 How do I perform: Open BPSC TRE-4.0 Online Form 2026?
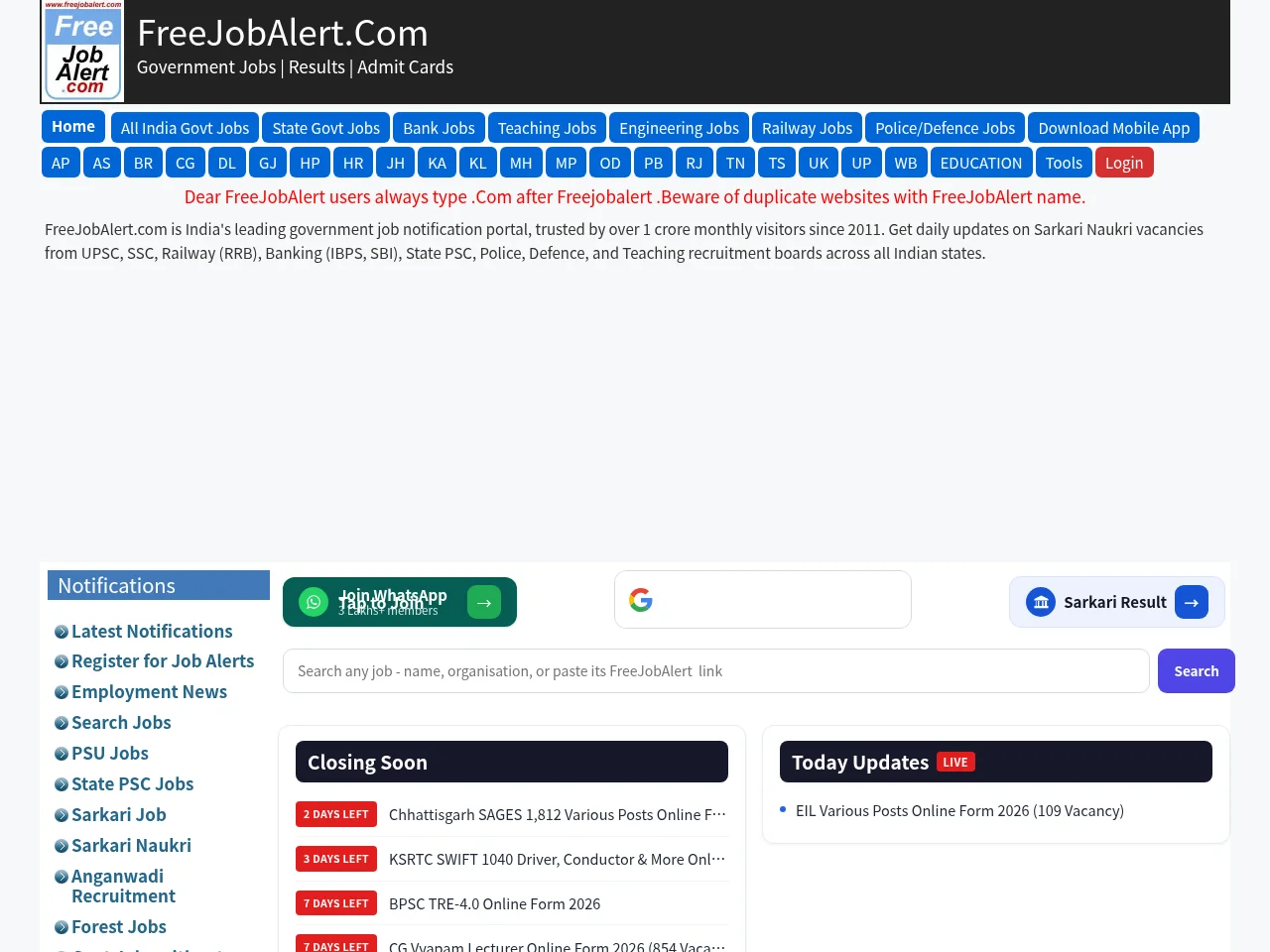point(494,903)
